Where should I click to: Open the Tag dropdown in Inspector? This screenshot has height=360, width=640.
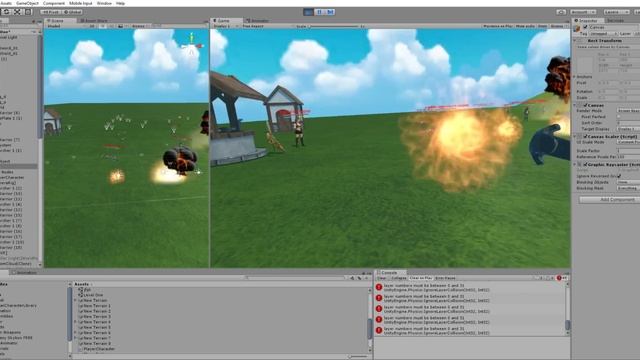pyautogui.click(x=603, y=34)
